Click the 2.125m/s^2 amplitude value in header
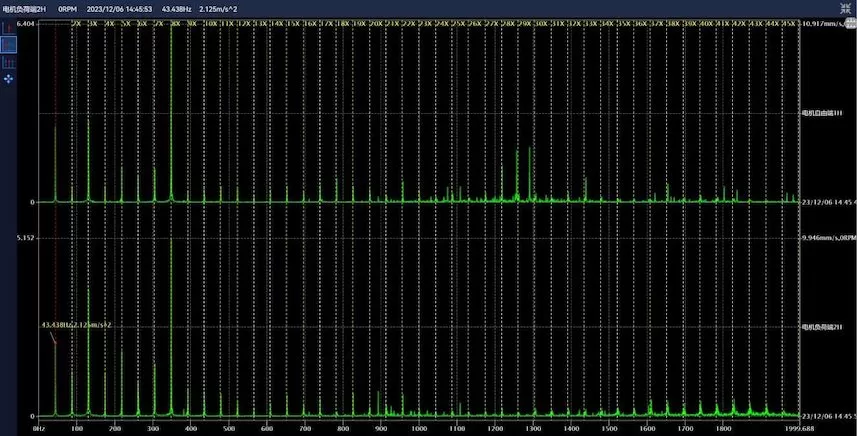The image size is (857, 436). point(219,8)
